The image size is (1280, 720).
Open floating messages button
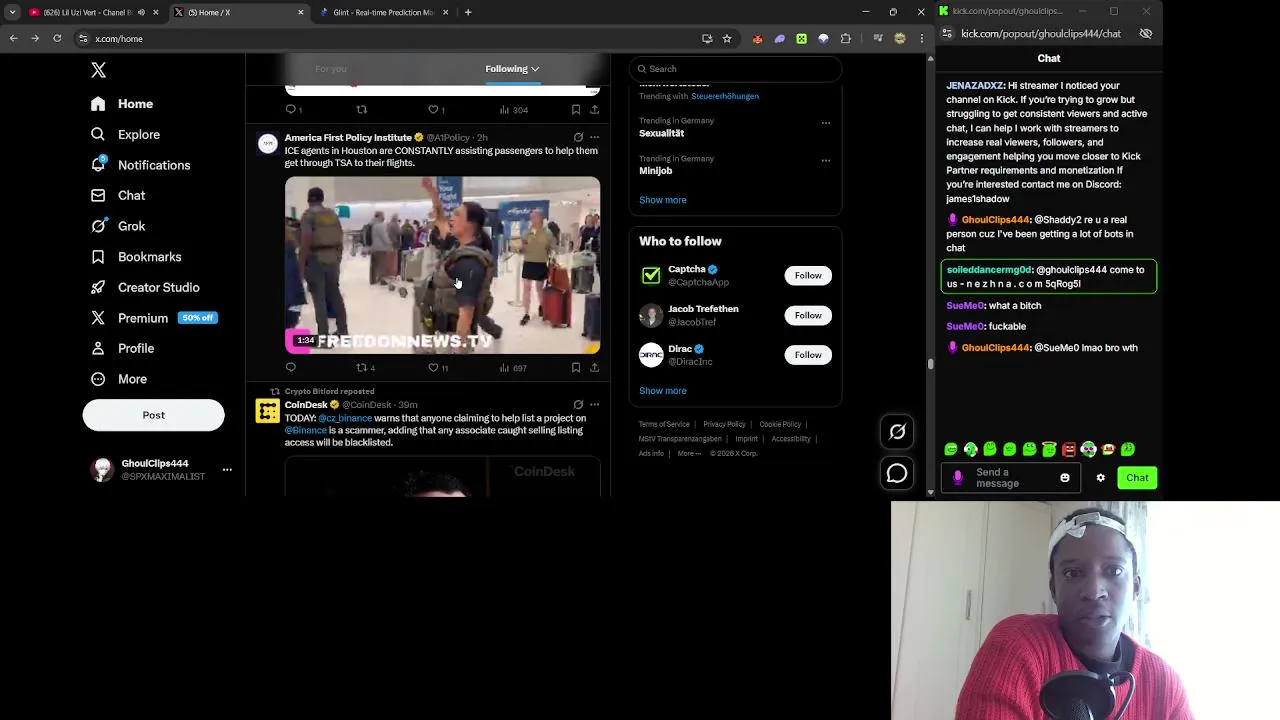pyautogui.click(x=897, y=474)
